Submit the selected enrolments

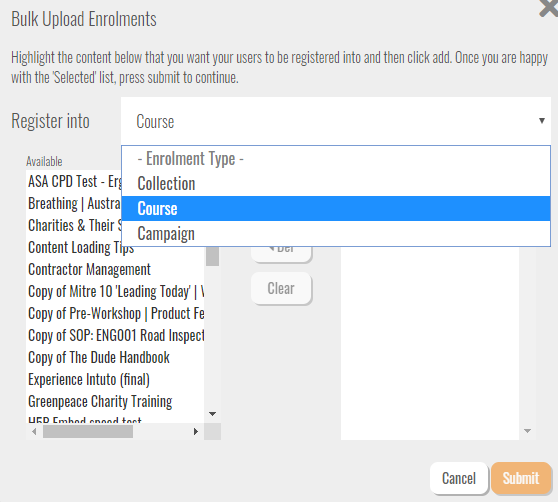[x=521, y=478]
